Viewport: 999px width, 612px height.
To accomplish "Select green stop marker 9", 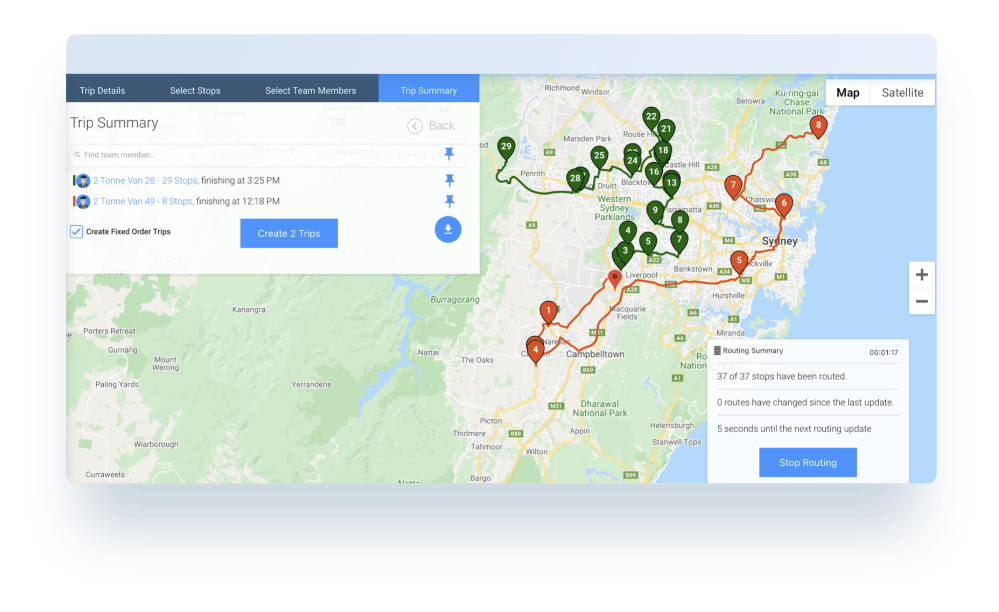I will (x=655, y=211).
